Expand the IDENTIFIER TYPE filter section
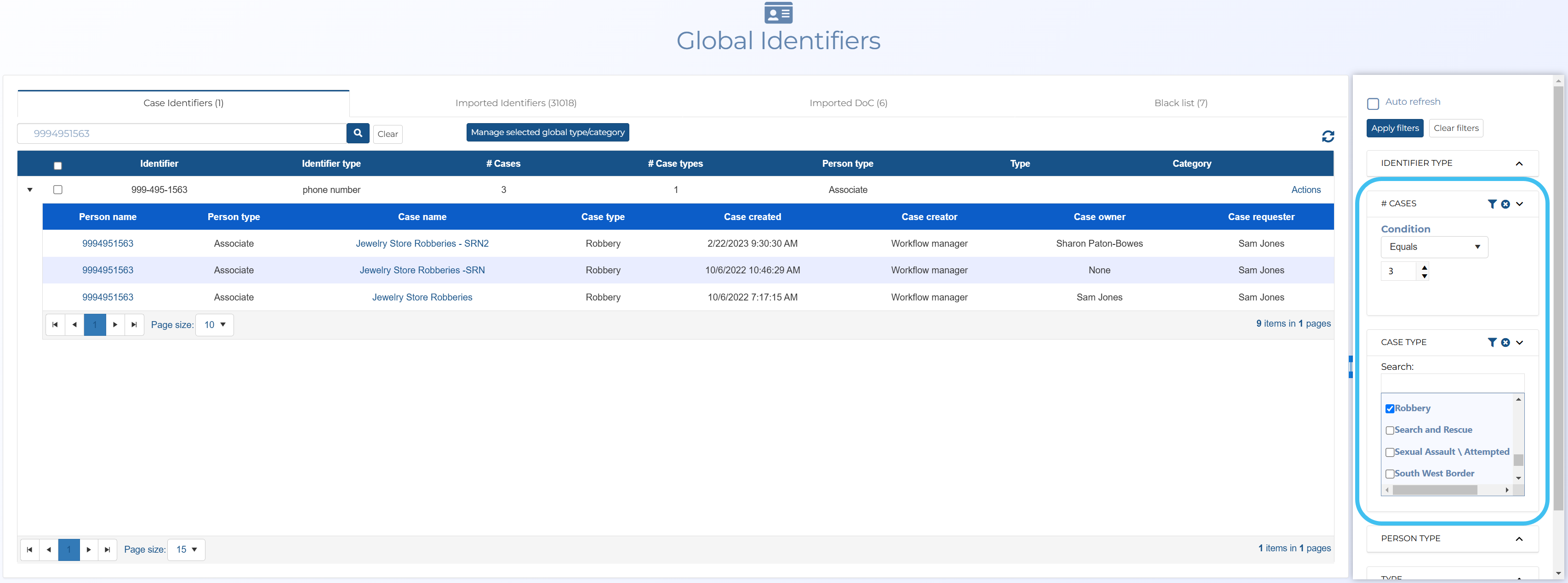This screenshot has height=583, width=1568. click(x=1518, y=163)
